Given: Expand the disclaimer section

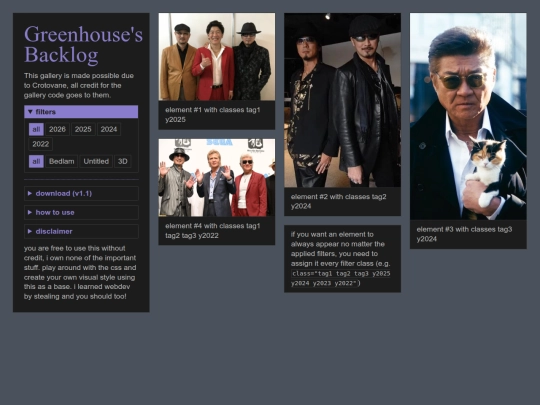Looking at the screenshot, I should point(81,231).
